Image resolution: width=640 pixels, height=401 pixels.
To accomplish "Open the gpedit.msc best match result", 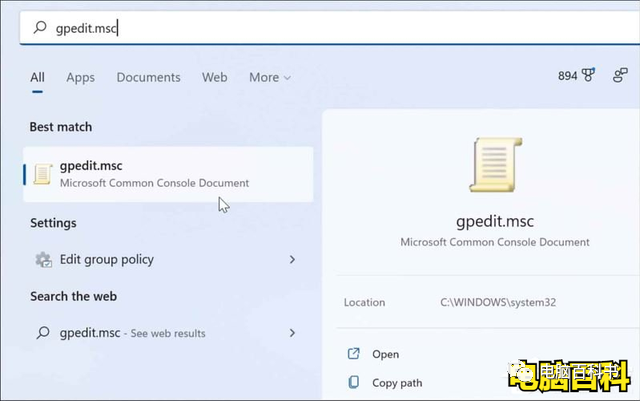I will [x=168, y=174].
